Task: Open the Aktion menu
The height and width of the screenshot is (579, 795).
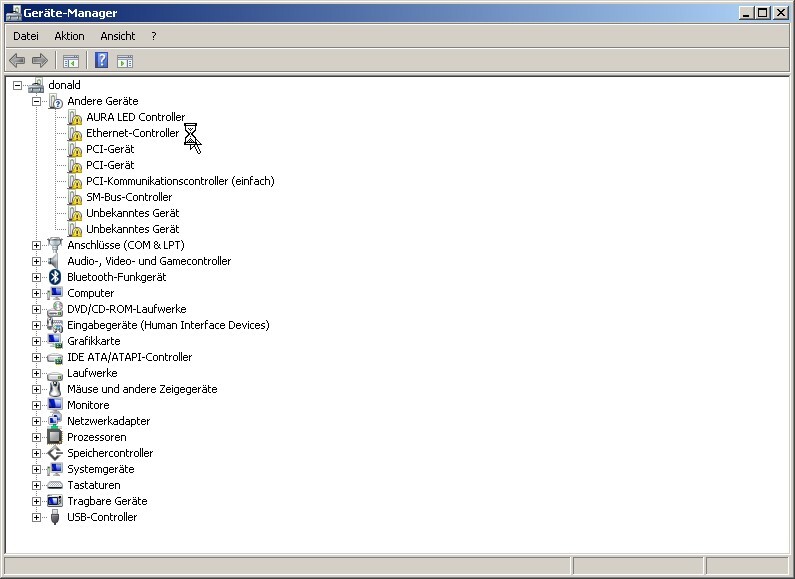Action: (x=69, y=36)
